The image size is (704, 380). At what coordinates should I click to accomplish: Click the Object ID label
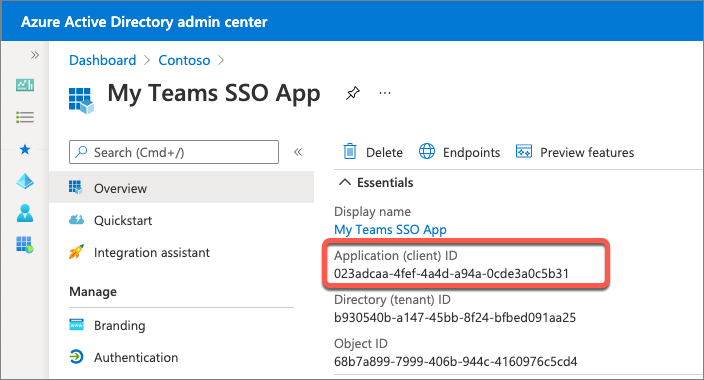pyautogui.click(x=361, y=344)
